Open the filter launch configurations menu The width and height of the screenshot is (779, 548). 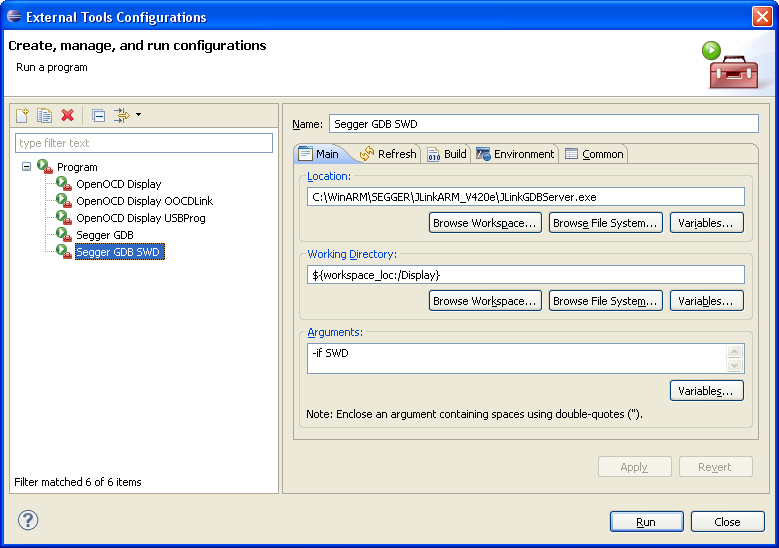point(139,115)
